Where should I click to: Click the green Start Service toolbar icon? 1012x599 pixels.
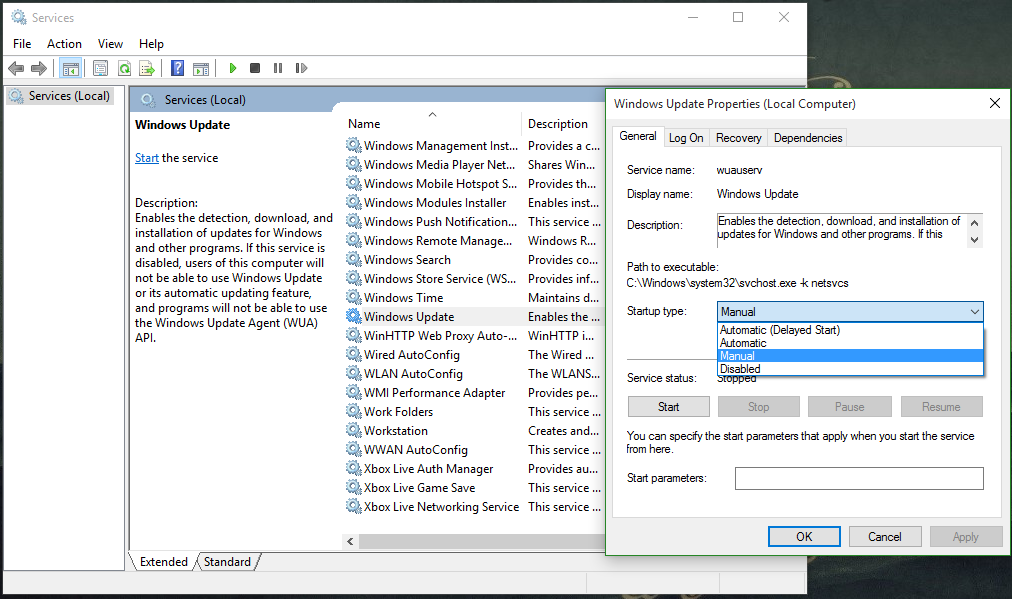point(233,68)
